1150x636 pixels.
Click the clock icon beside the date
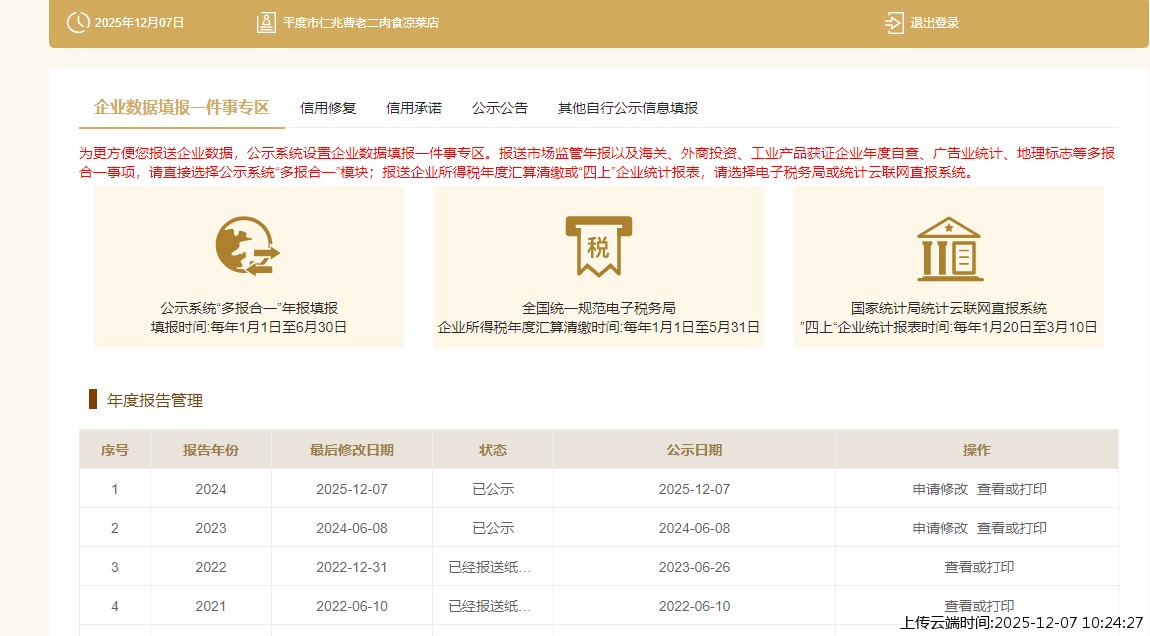(77, 22)
